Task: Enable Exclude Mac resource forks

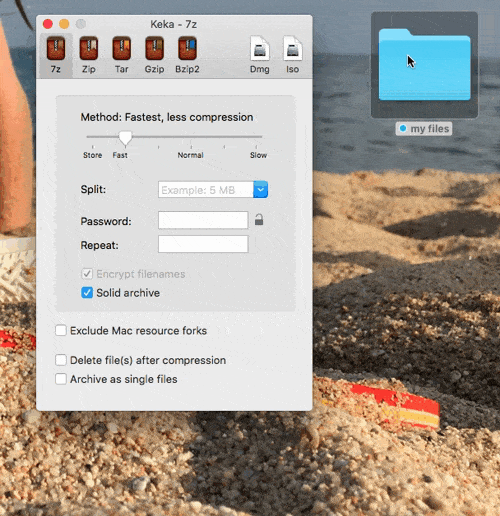Action: pyautogui.click(x=61, y=330)
